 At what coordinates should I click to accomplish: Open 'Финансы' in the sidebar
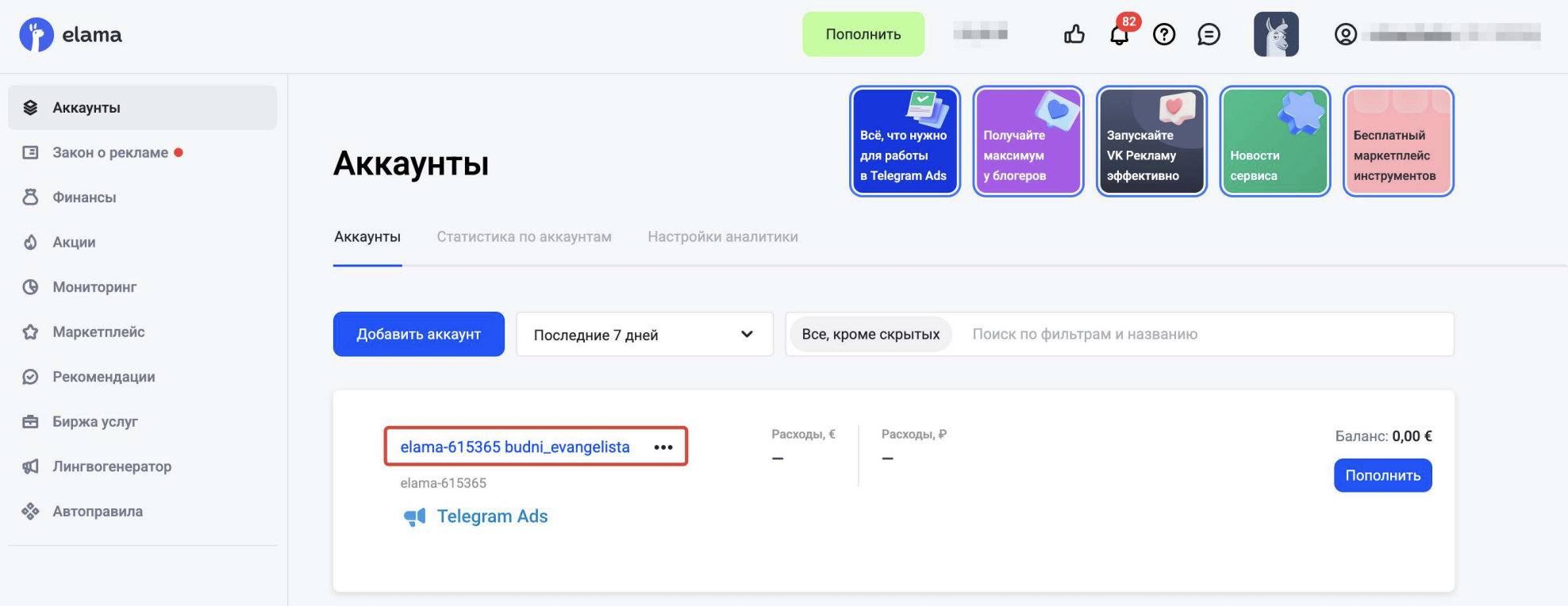[x=84, y=198]
